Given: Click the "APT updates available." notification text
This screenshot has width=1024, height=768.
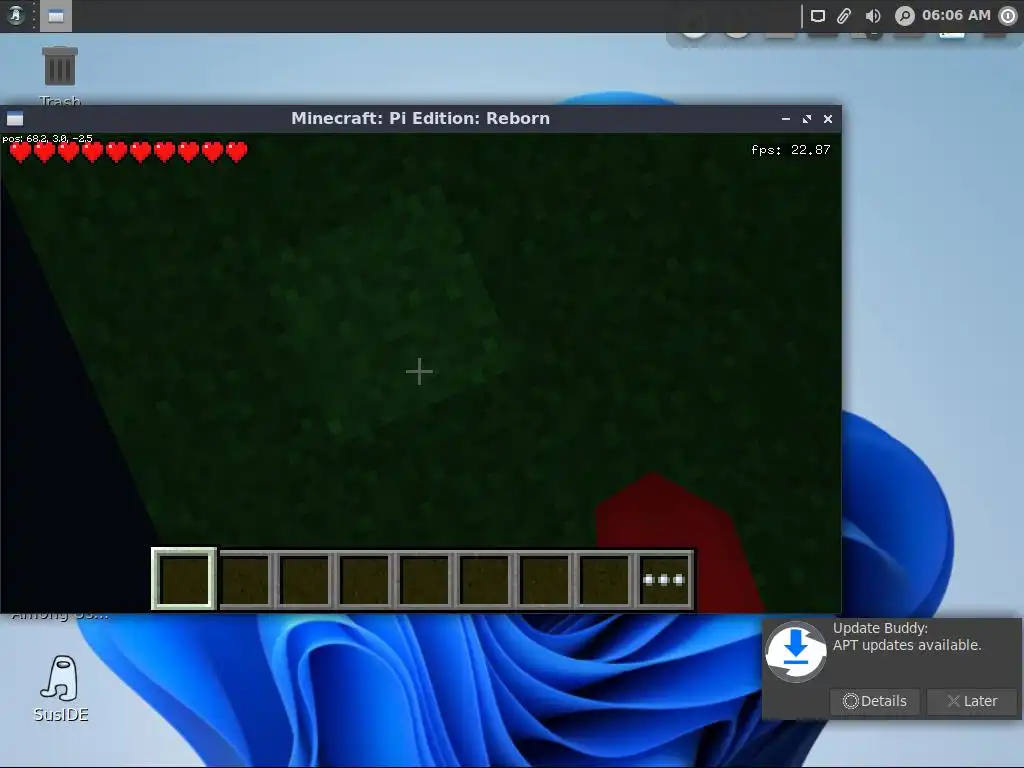Looking at the screenshot, I should point(907,645).
